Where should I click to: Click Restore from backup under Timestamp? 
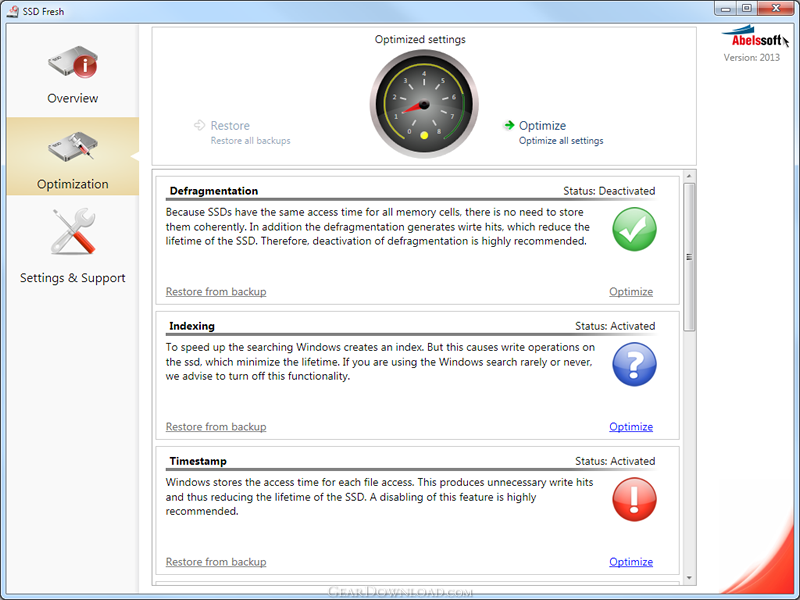(216, 562)
